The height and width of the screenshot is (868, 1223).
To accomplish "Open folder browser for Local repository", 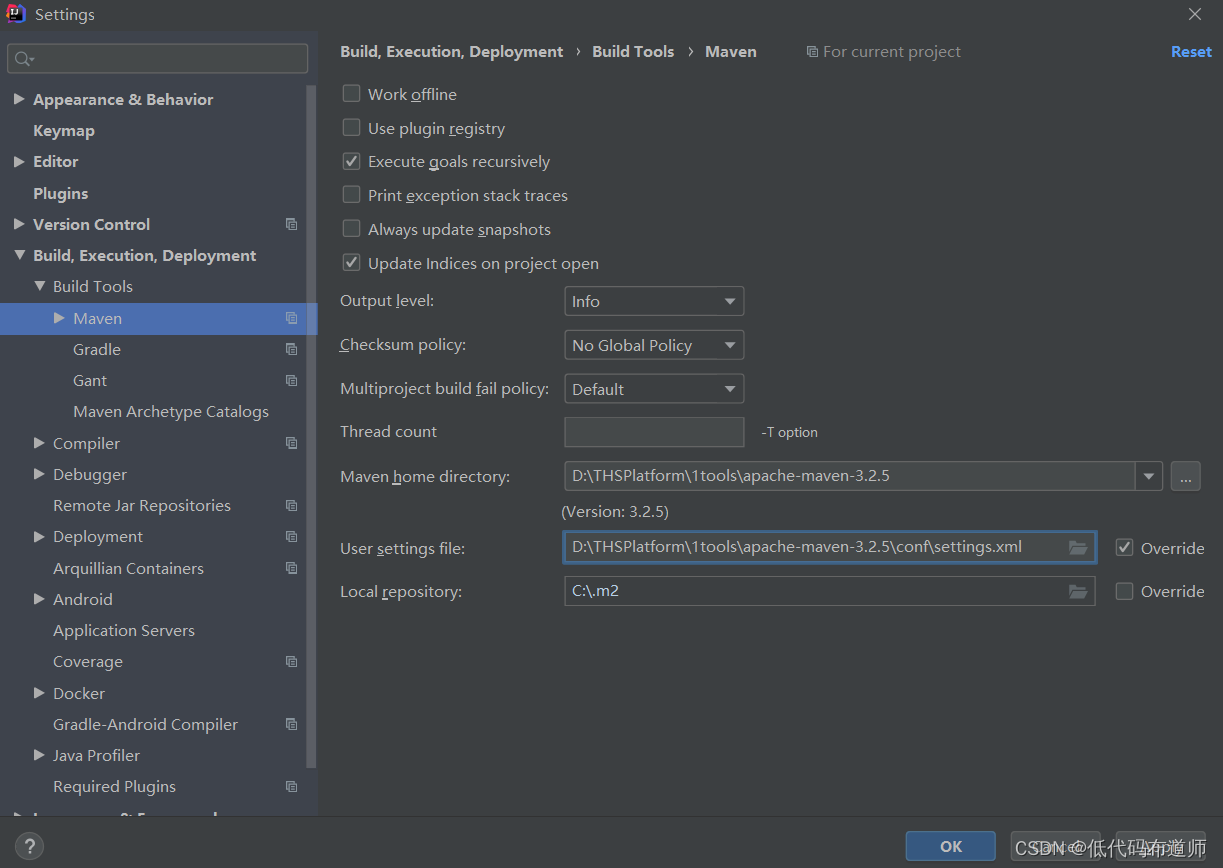I will 1078,591.
